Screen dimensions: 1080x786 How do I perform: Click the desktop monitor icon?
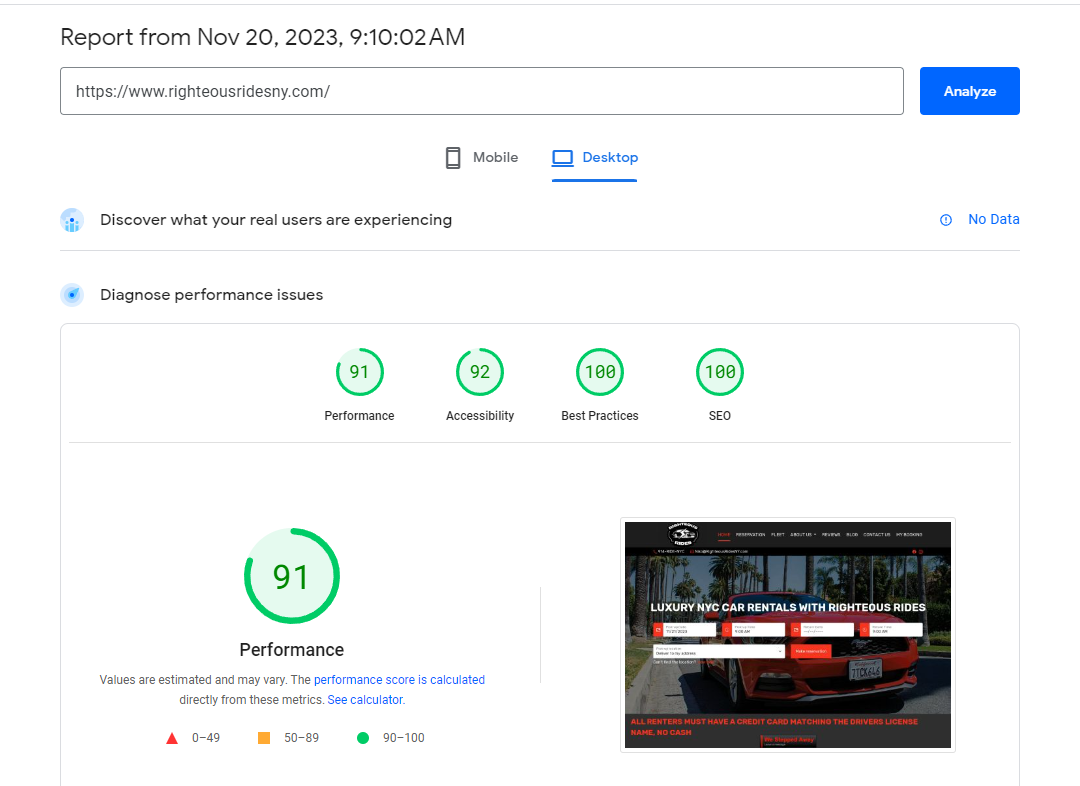pos(562,158)
